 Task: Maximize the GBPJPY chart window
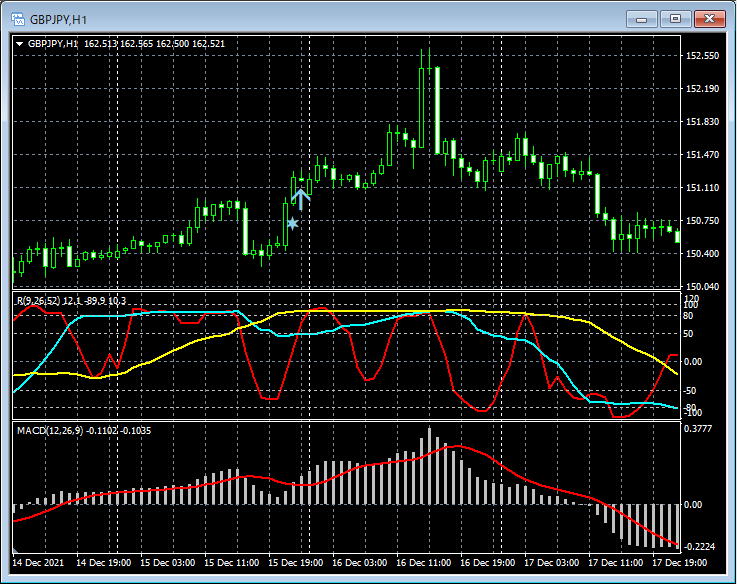click(x=677, y=18)
